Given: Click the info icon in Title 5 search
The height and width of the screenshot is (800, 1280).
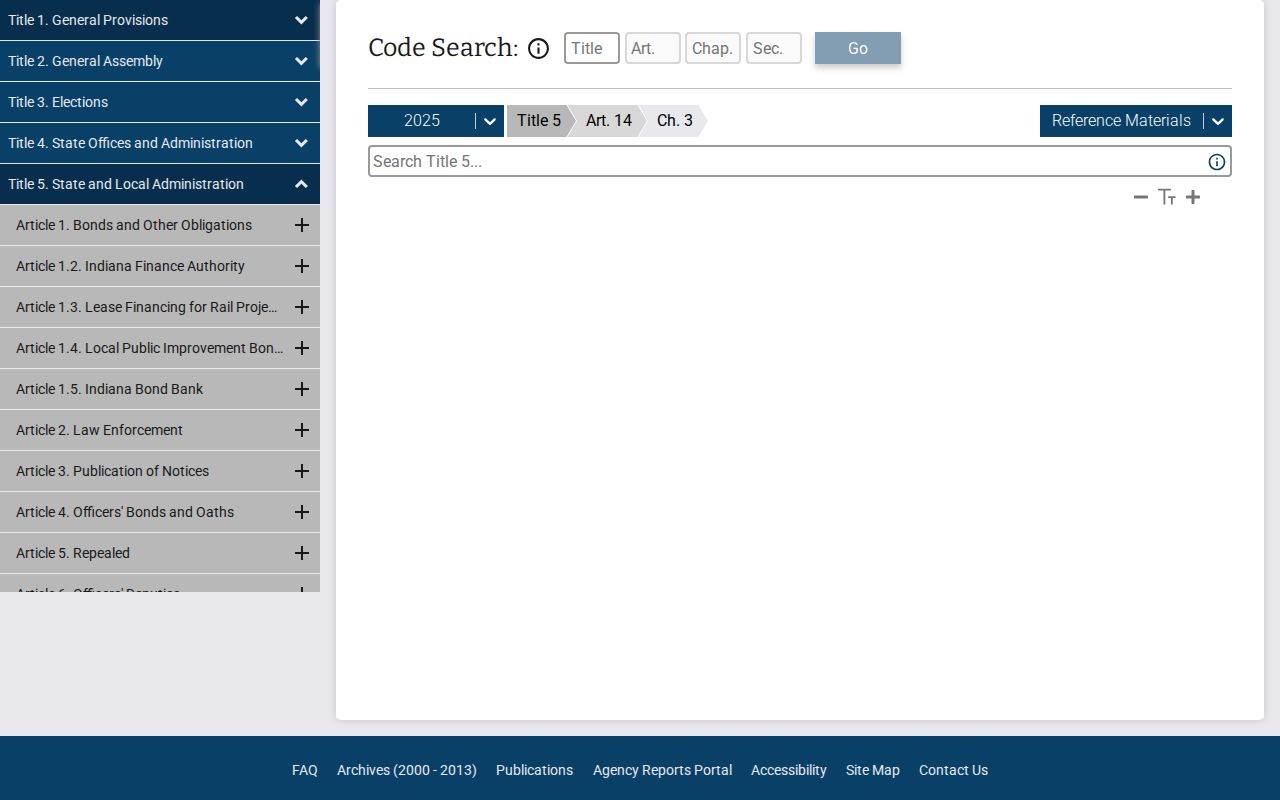Looking at the screenshot, I should click(1217, 162).
